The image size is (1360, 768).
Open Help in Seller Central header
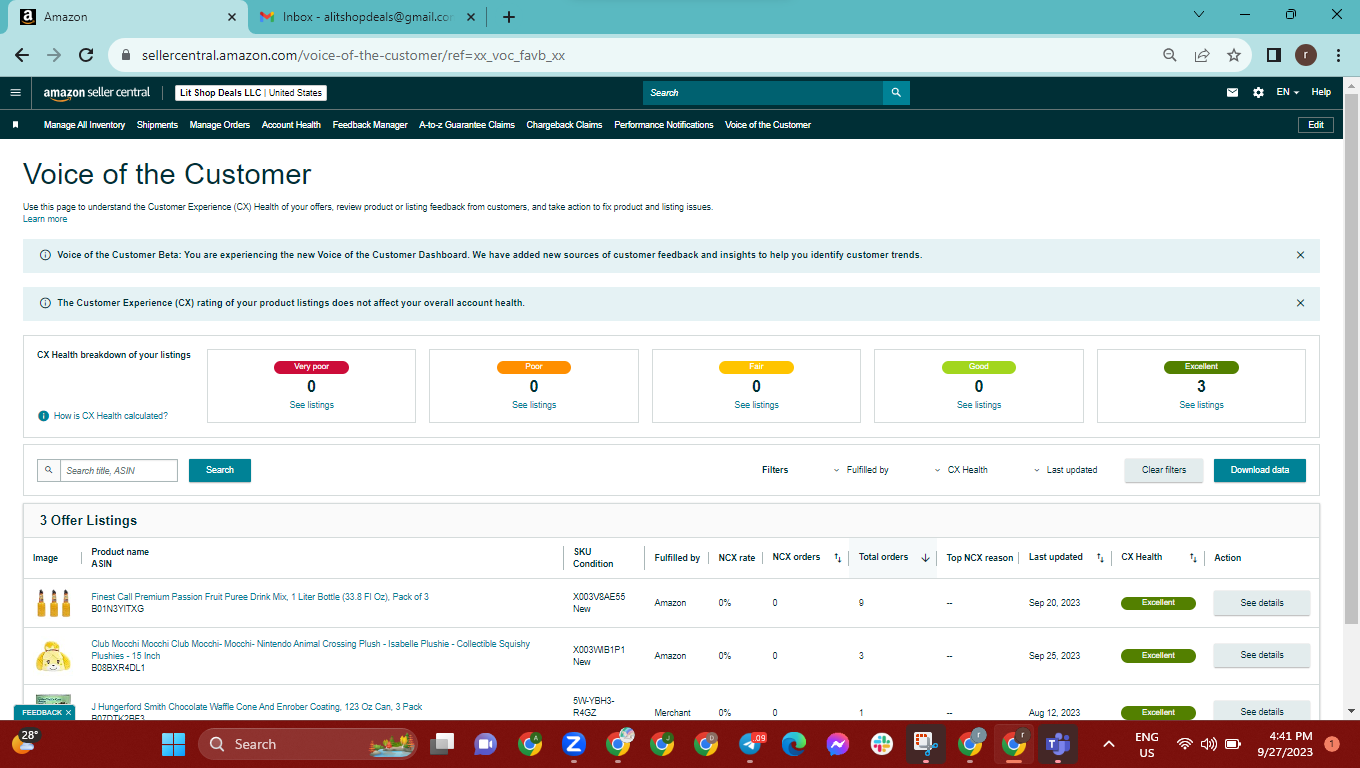coord(1321,92)
